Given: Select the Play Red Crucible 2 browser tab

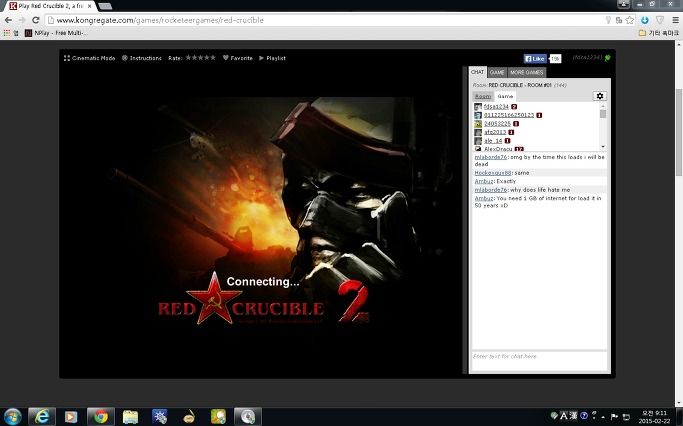Looking at the screenshot, I should [50, 6].
